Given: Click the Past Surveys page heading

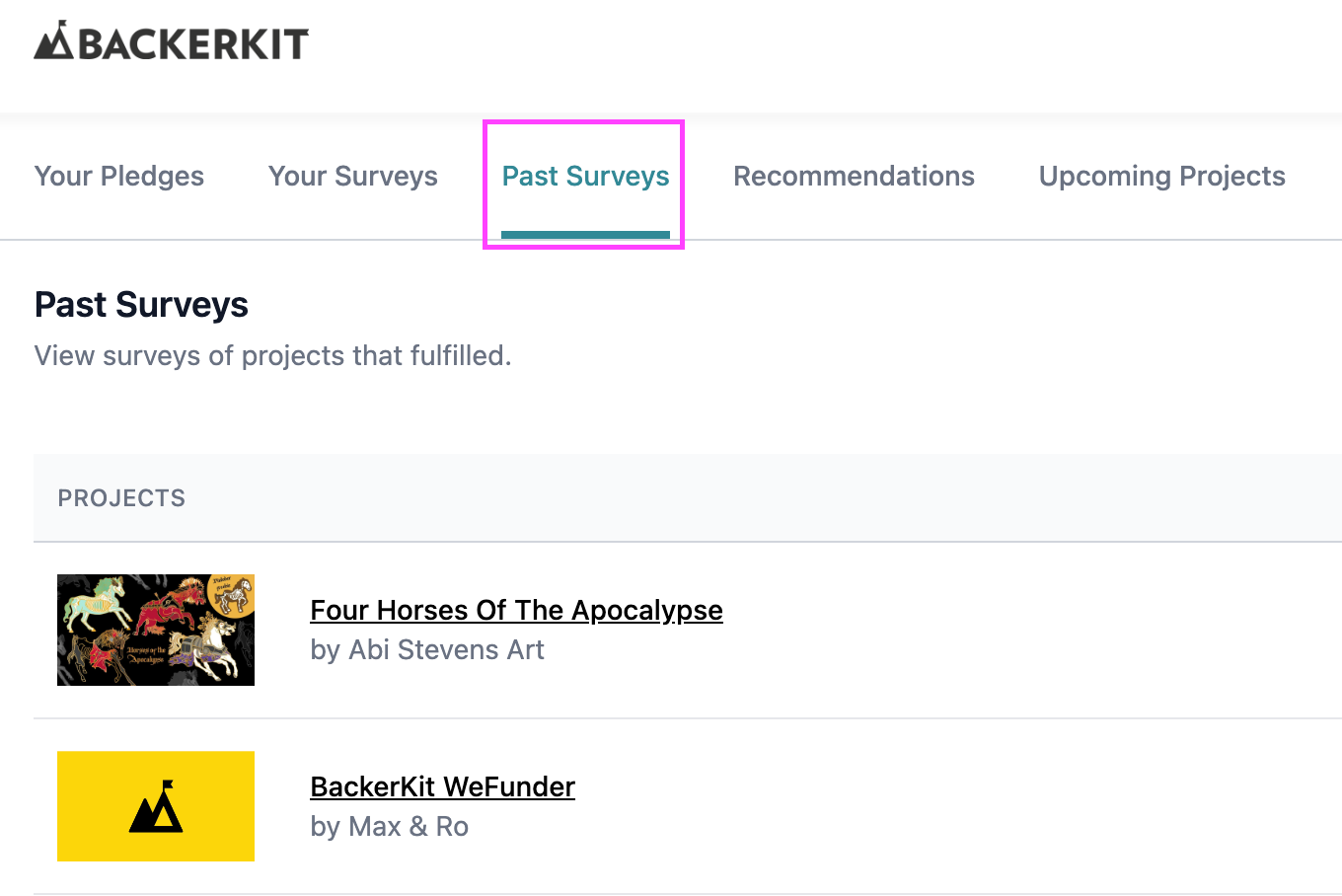Looking at the screenshot, I should pos(141,305).
